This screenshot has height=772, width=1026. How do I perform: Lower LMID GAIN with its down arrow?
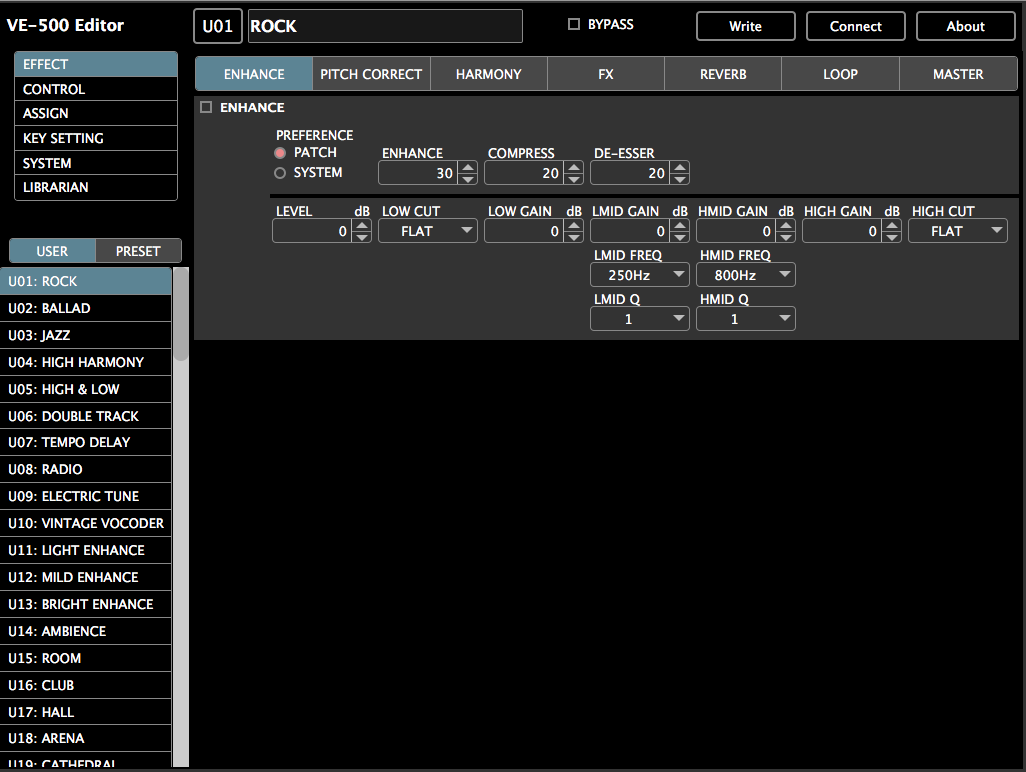680,237
